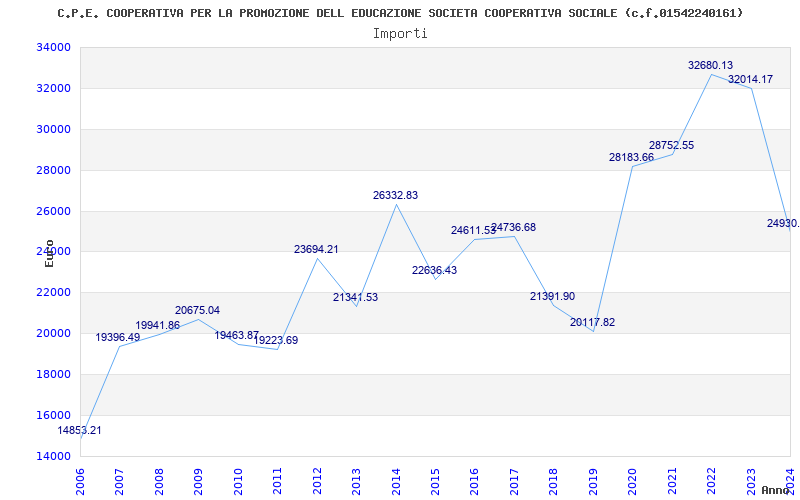Click the chart subtitle Importi
Image resolution: width=800 pixels, height=500 pixels.
400,34
